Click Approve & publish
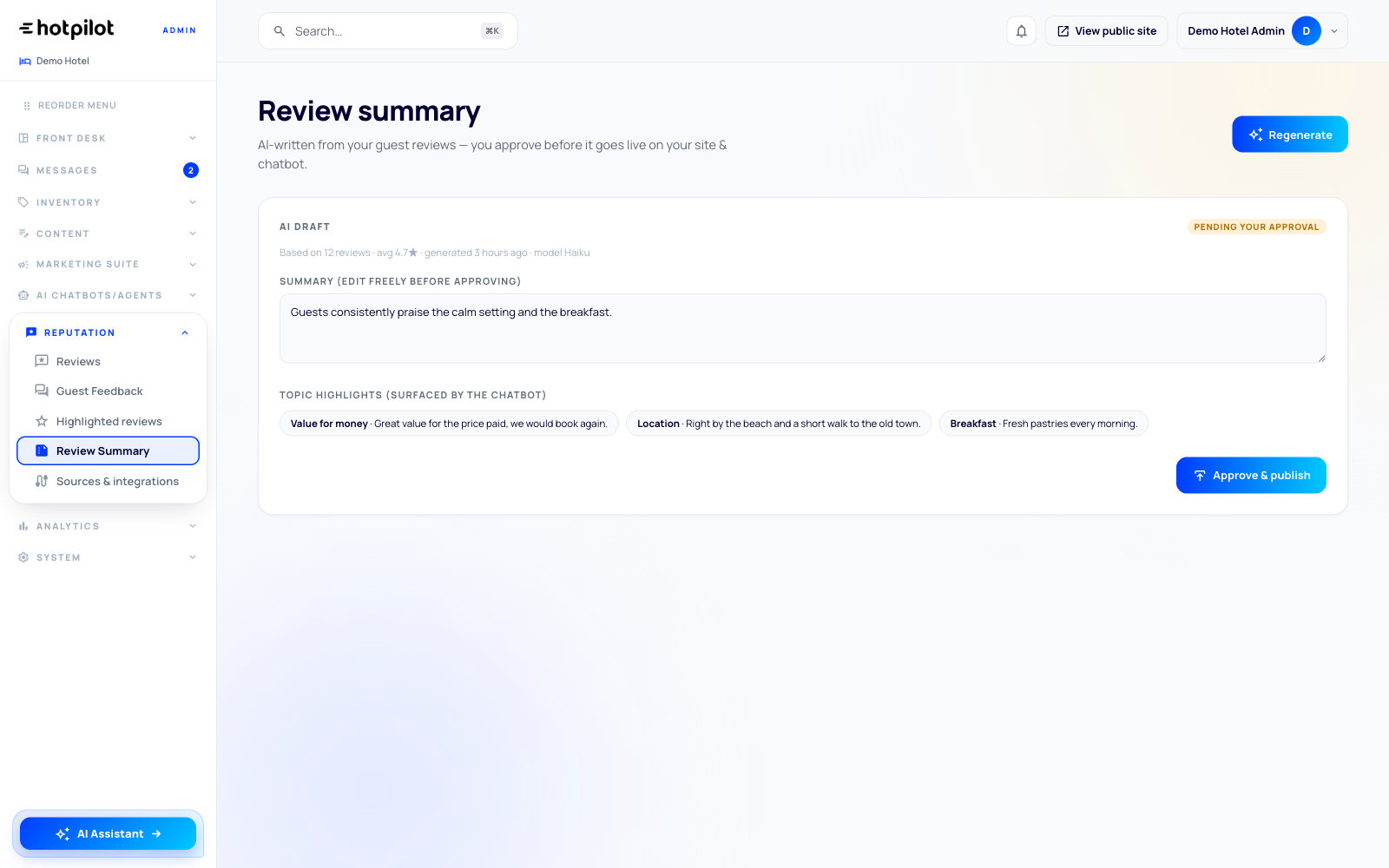 pos(1251,476)
